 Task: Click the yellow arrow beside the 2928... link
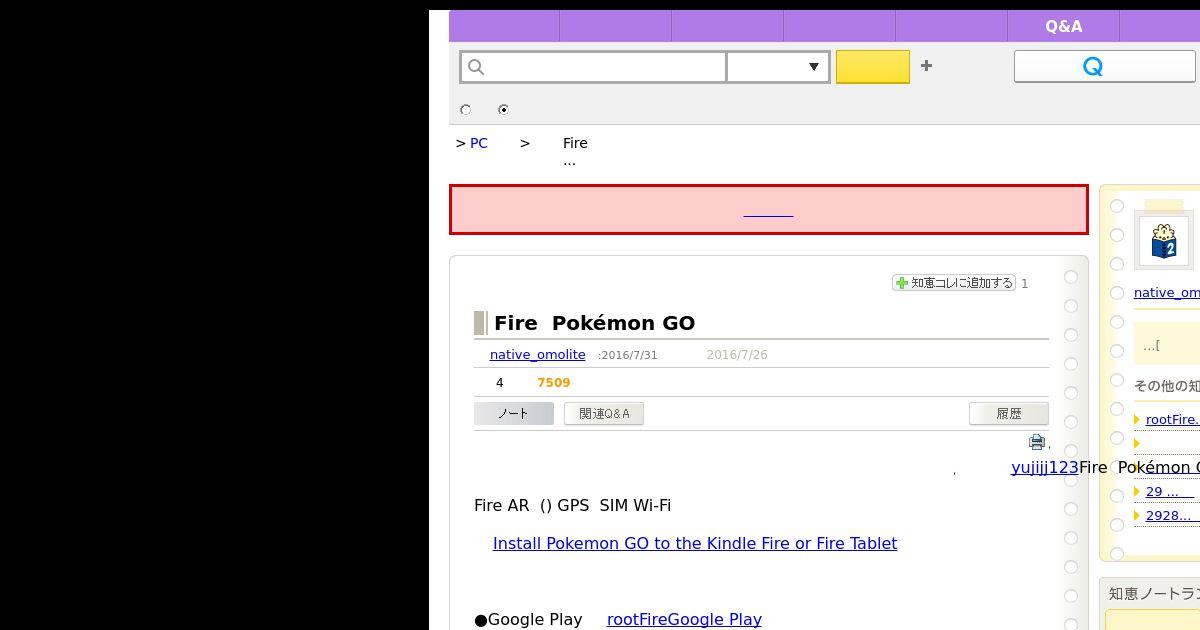click(x=1137, y=516)
